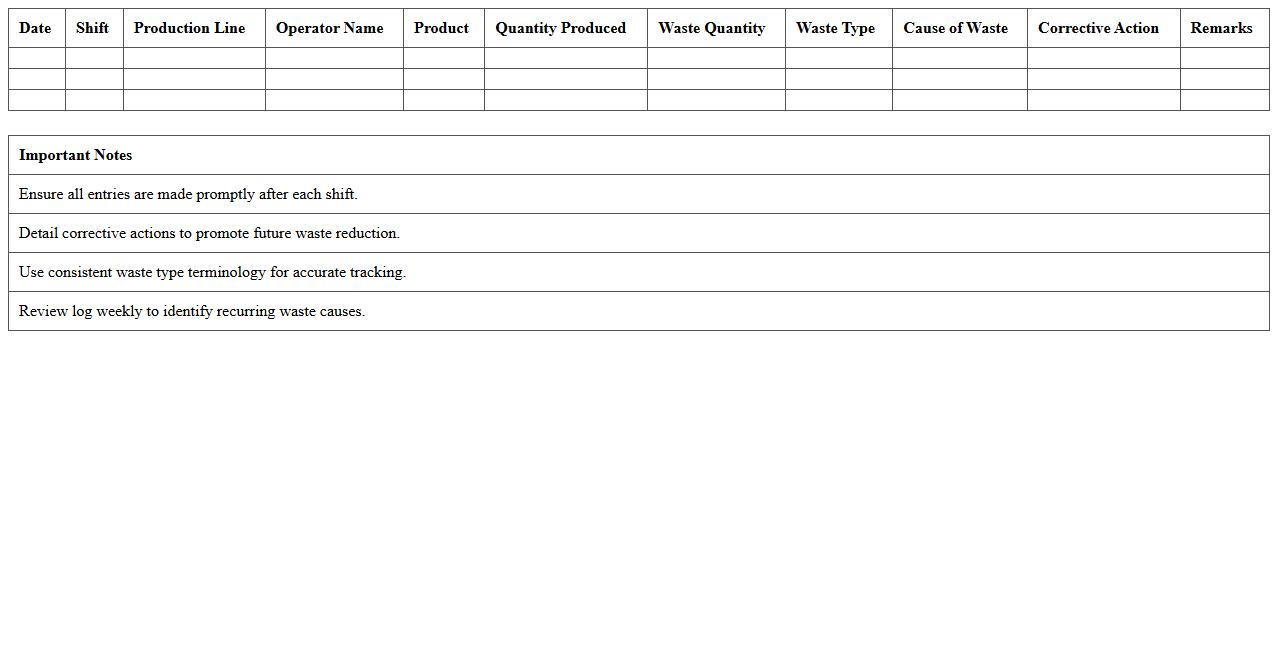Image resolution: width=1278 pixels, height=650 pixels.
Task: Click the Waste Type column header
Action: 836,28
